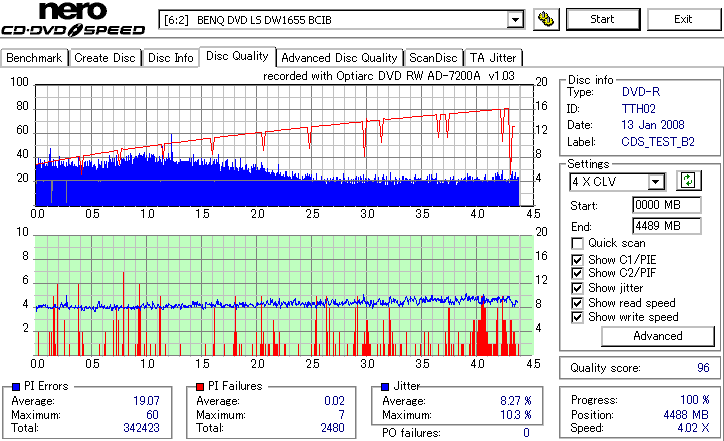
Task: Uncheck Show write speed option
Action: [577, 317]
